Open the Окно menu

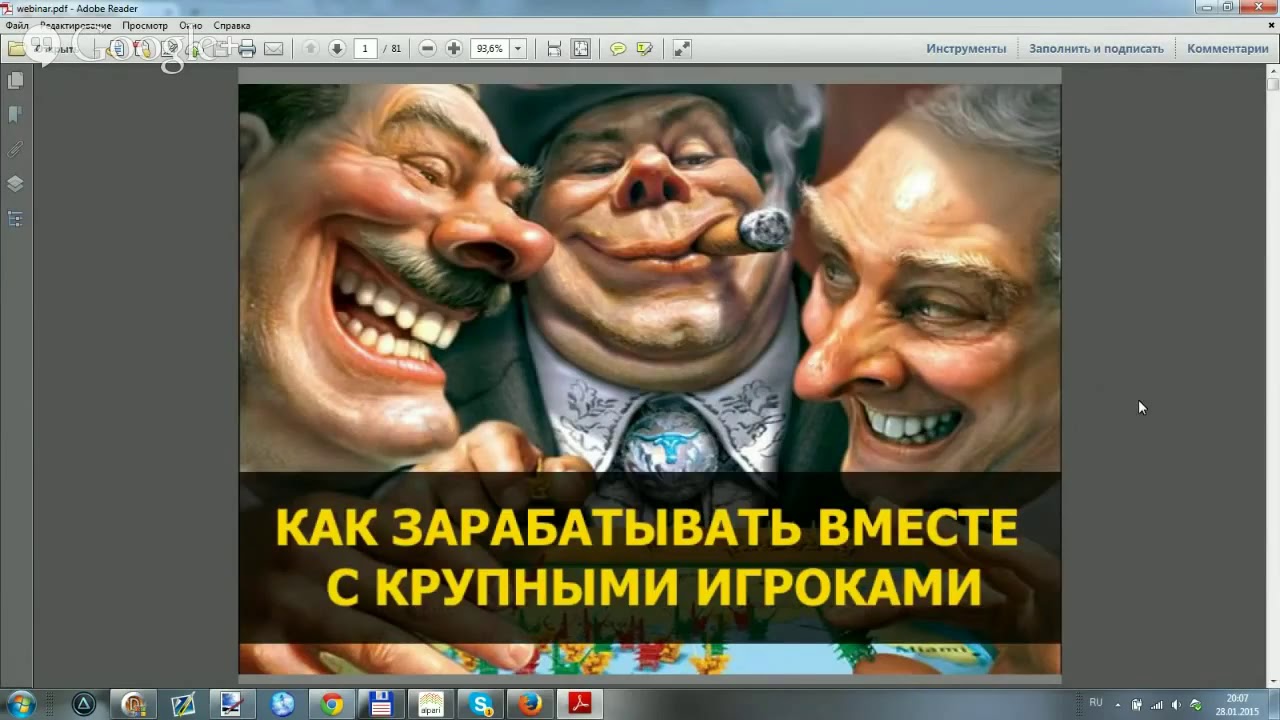(190, 25)
